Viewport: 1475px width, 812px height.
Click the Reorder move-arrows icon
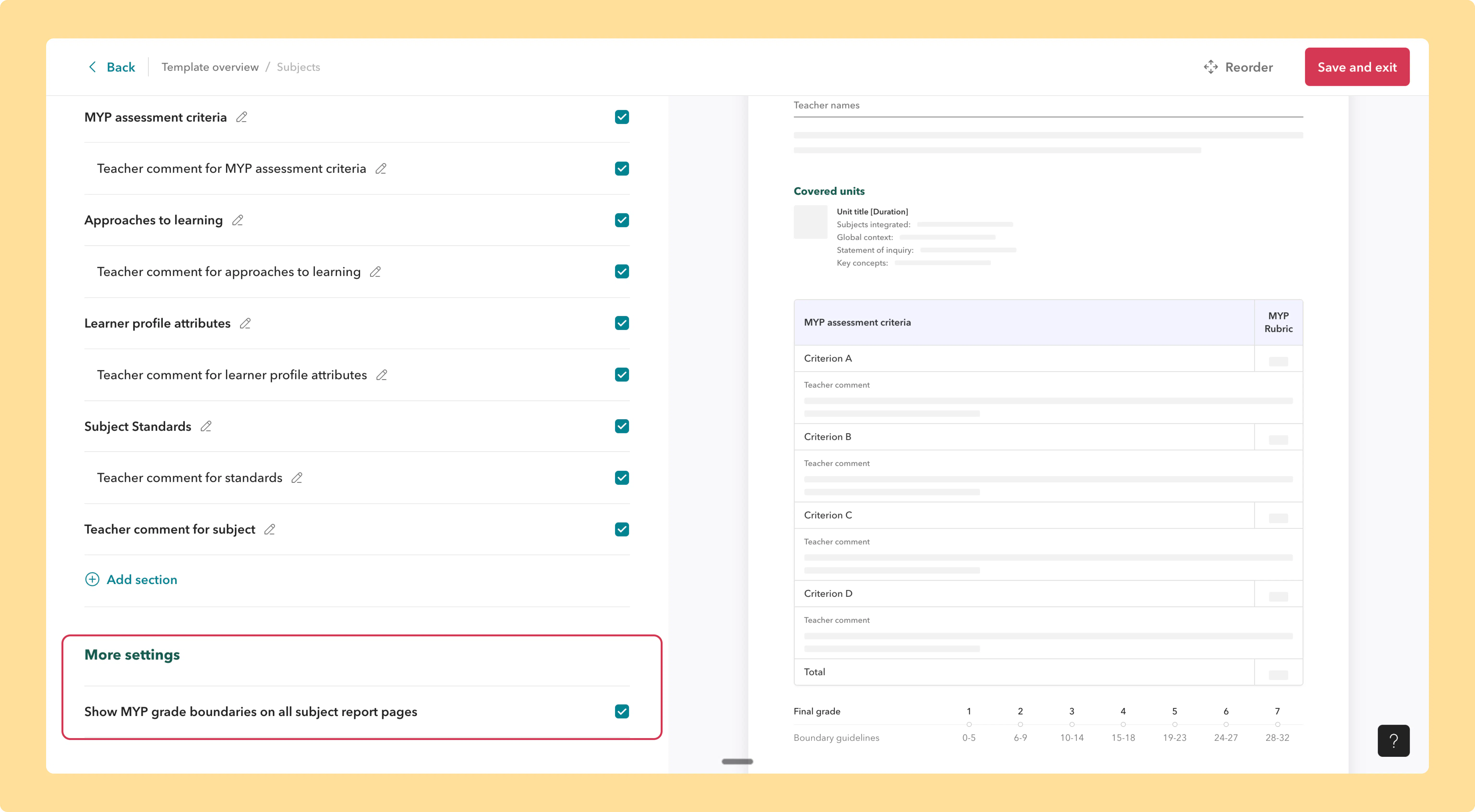(1210, 67)
